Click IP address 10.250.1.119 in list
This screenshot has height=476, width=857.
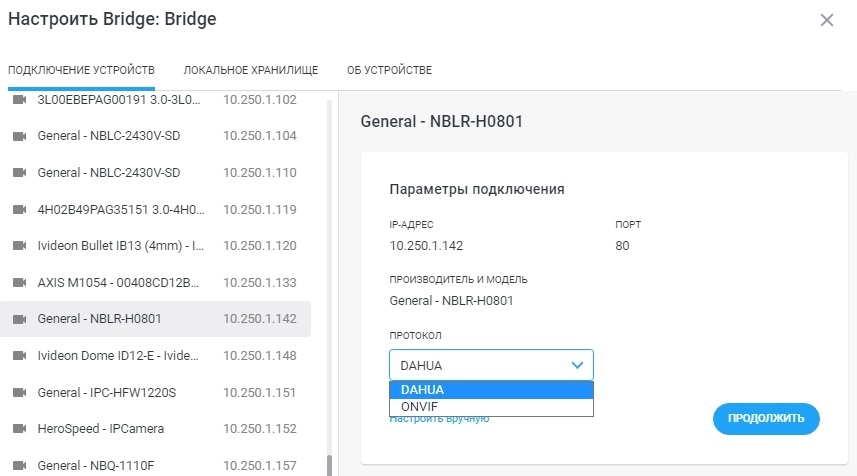[x=260, y=209]
